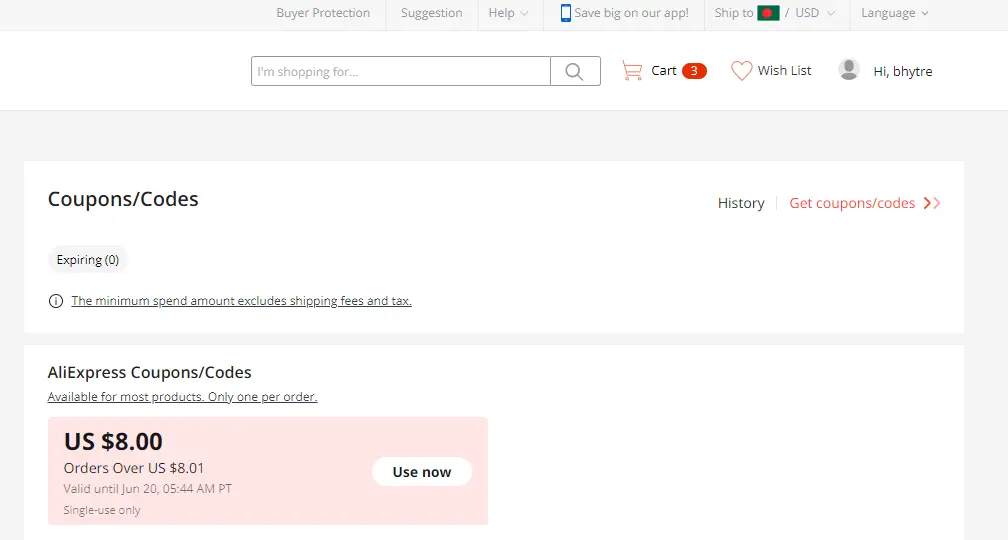This screenshot has height=540, width=1008.
Task: Open coupon History
Action: (x=741, y=203)
